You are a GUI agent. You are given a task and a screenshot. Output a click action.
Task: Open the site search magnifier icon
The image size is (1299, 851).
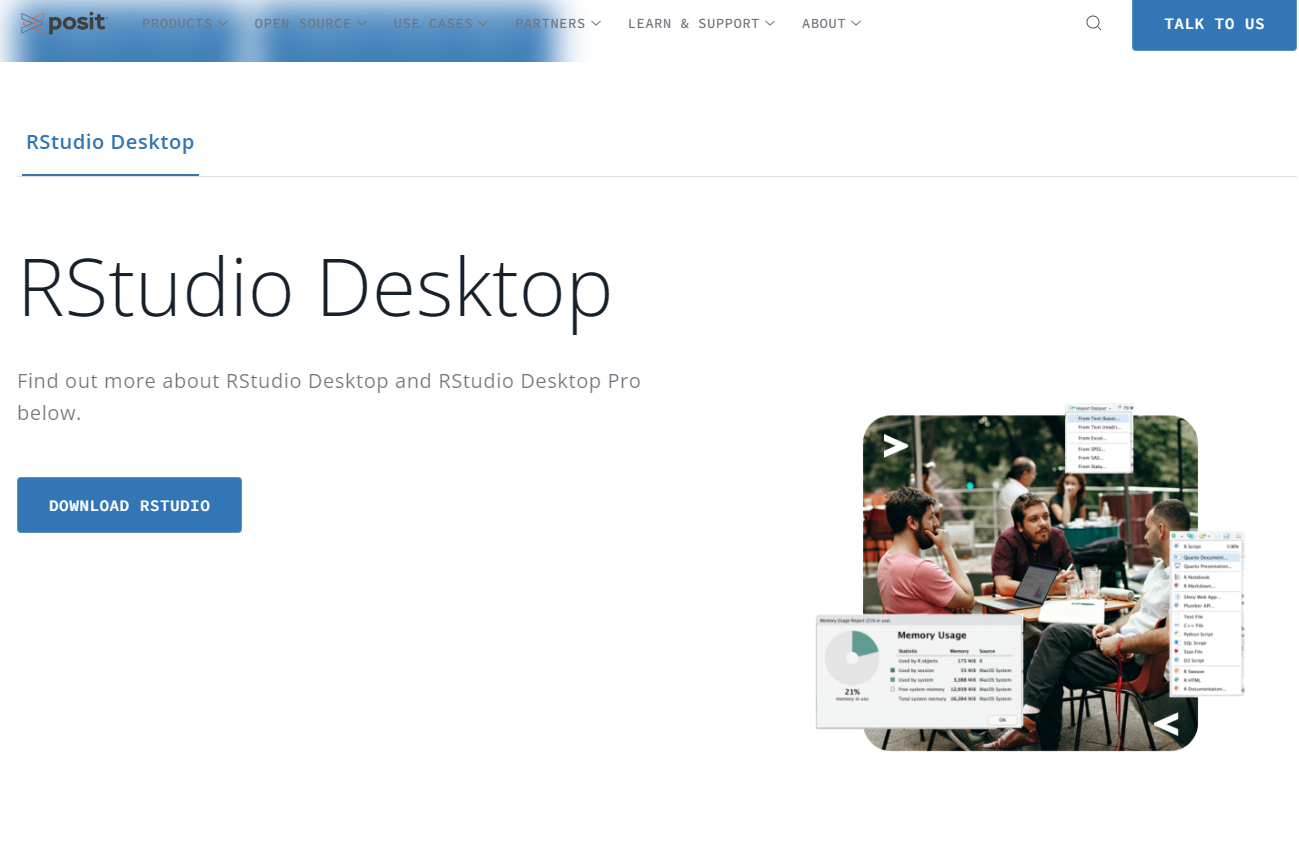(x=1094, y=23)
